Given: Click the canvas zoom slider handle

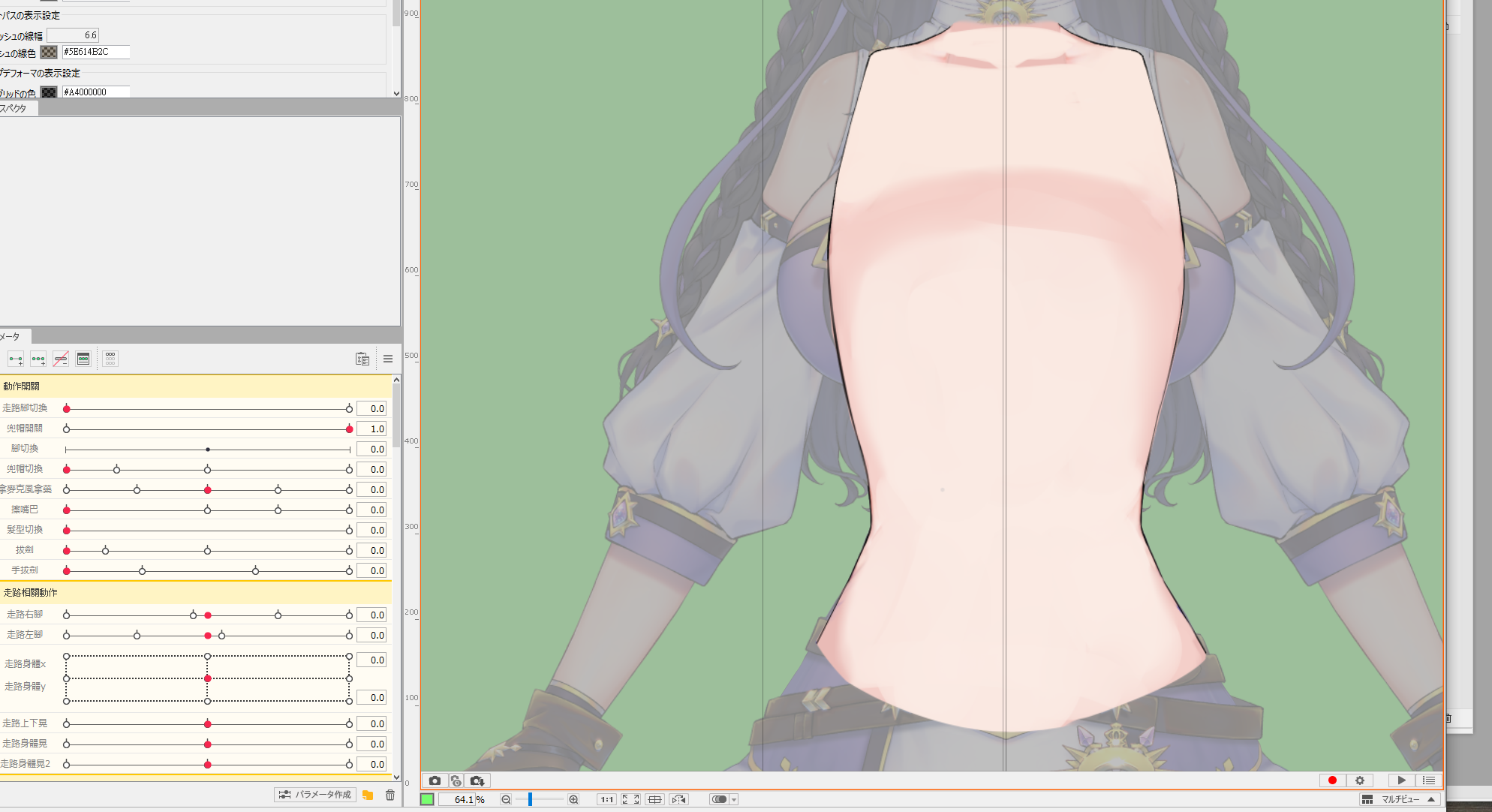Looking at the screenshot, I should [x=530, y=799].
